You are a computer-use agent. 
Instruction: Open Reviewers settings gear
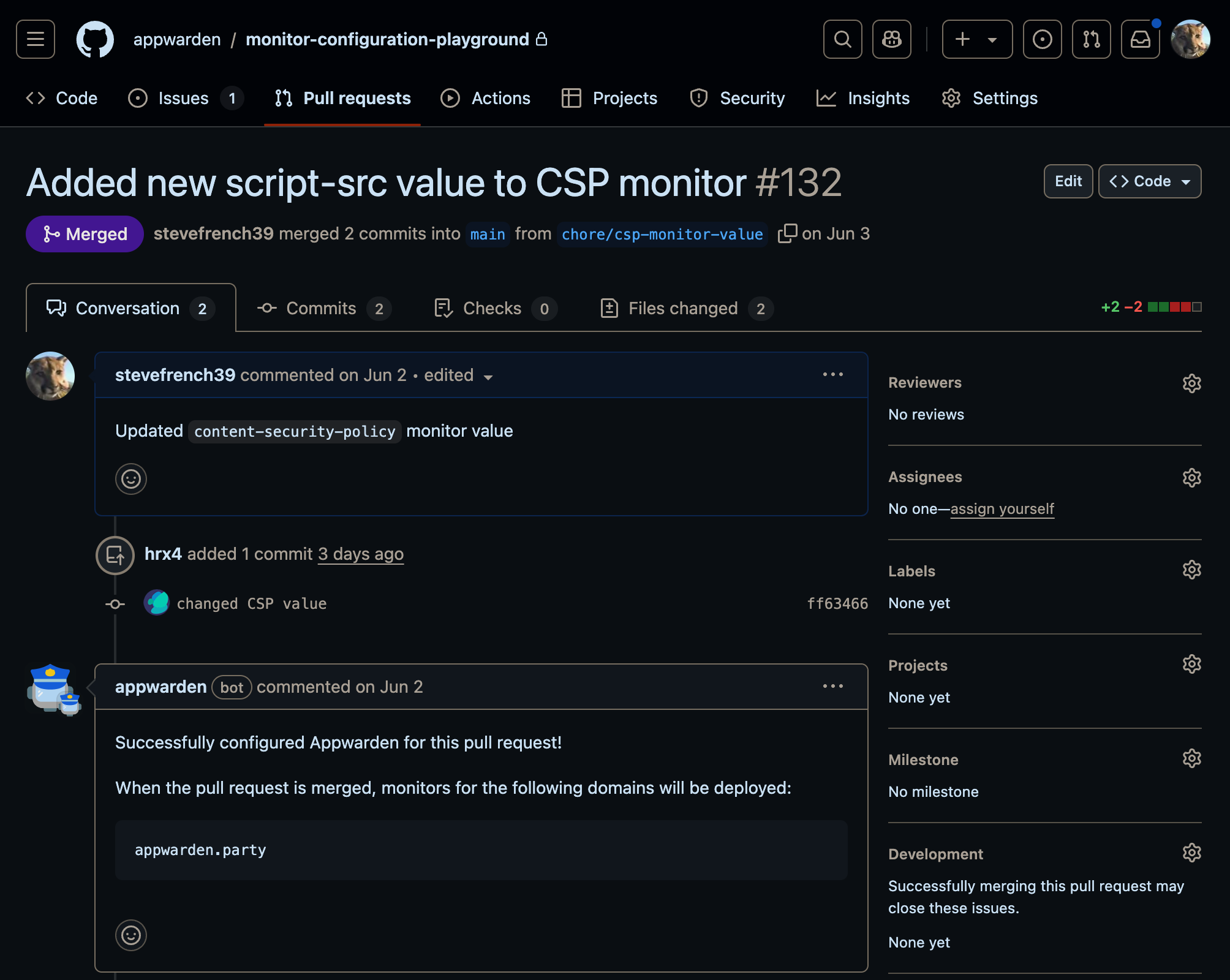tap(1191, 383)
